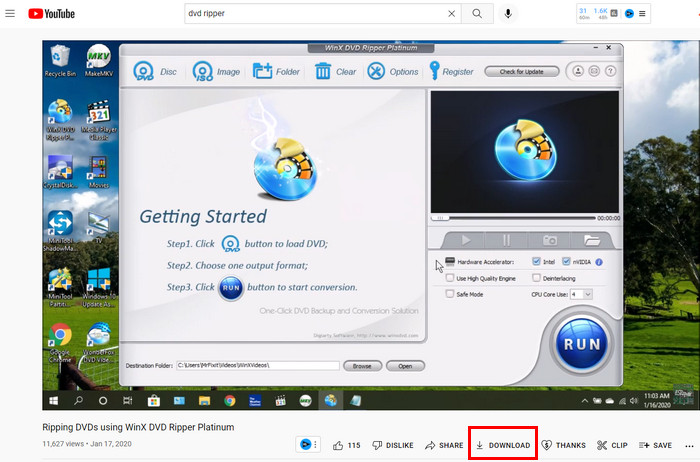Click the WinX ISO Image button
Image resolution: width=700 pixels, height=462 pixels.
tap(216, 71)
